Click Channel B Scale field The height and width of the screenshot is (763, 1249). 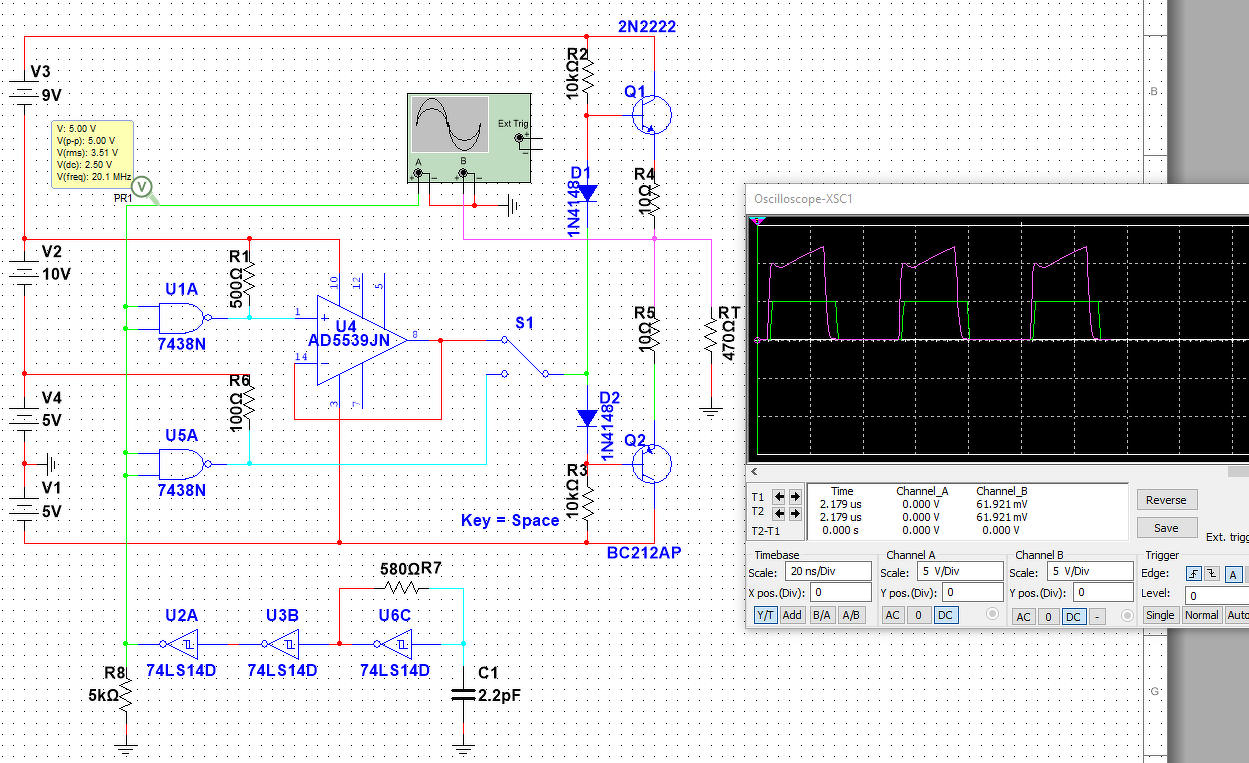tap(1089, 572)
